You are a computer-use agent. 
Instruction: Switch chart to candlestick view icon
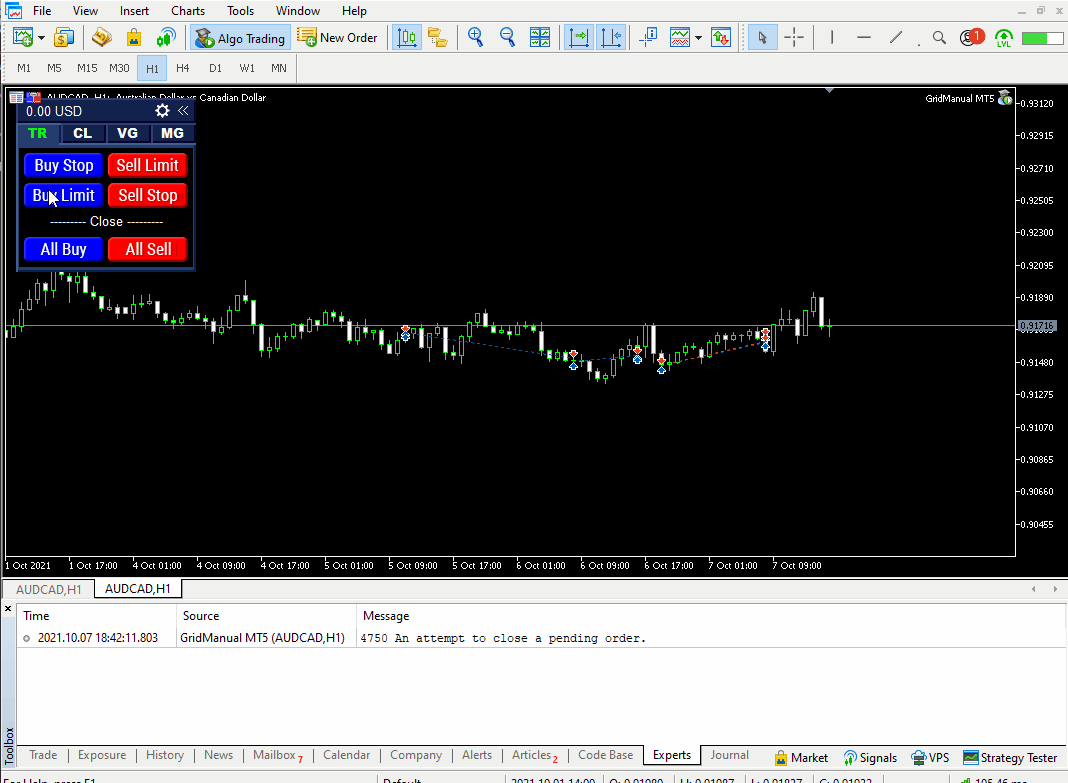[x=407, y=37]
